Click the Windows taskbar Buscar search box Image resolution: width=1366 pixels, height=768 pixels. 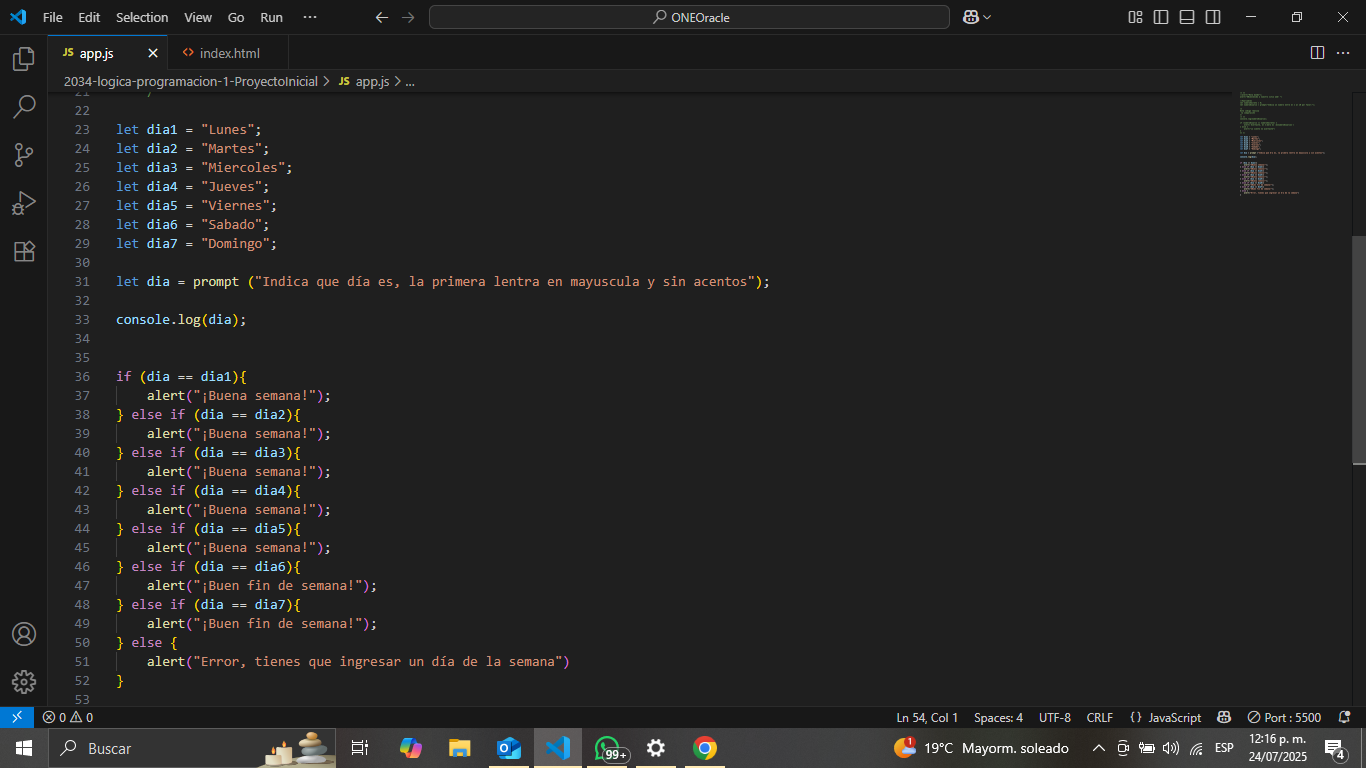pyautogui.click(x=192, y=748)
